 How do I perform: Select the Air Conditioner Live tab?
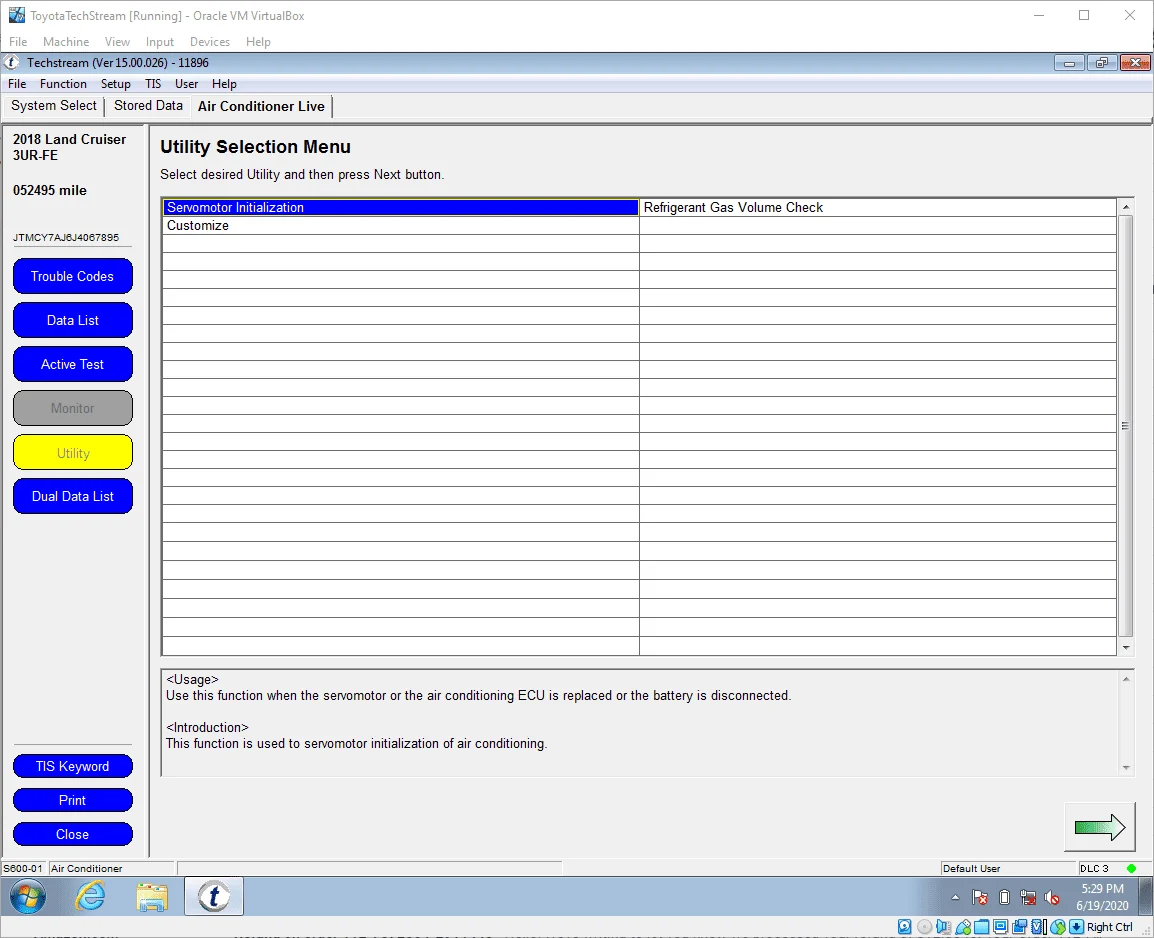tap(261, 107)
